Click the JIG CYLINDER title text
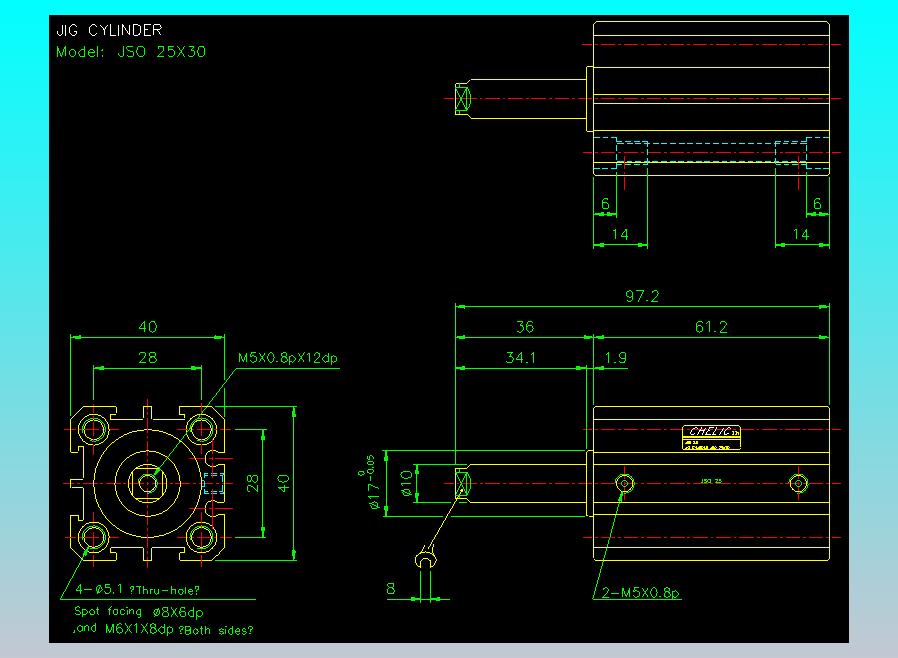 (x=109, y=31)
